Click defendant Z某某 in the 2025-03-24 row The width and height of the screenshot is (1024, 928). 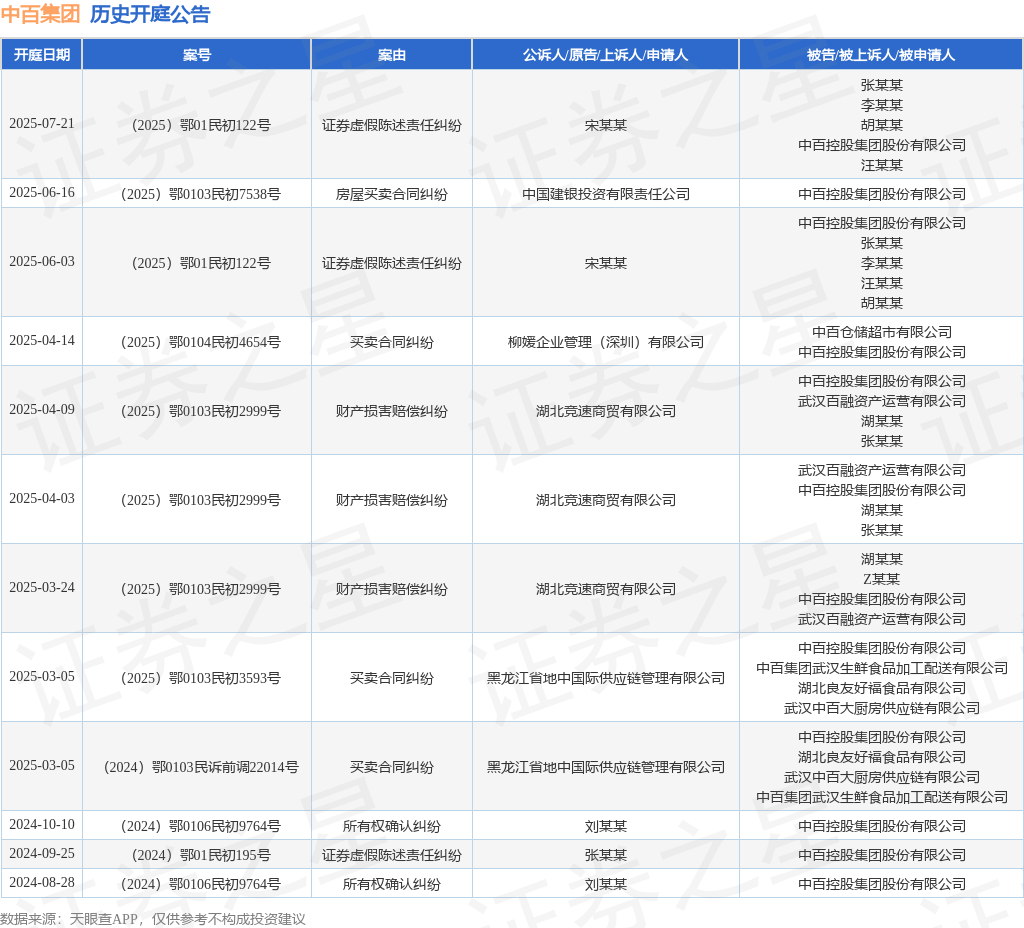click(x=882, y=579)
